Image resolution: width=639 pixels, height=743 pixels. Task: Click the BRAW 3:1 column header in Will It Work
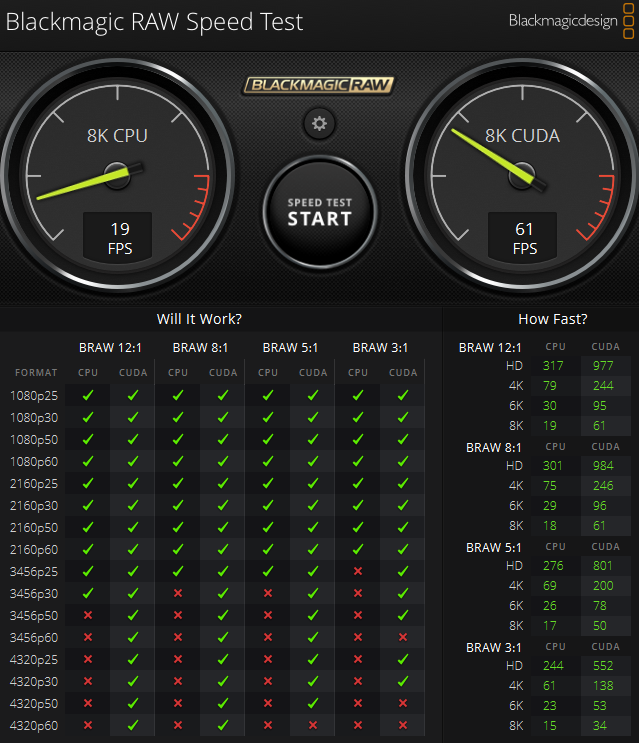pyautogui.click(x=380, y=347)
